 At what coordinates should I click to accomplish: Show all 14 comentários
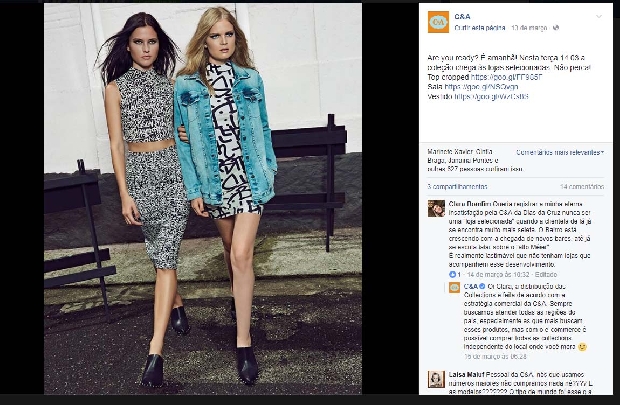(582, 186)
